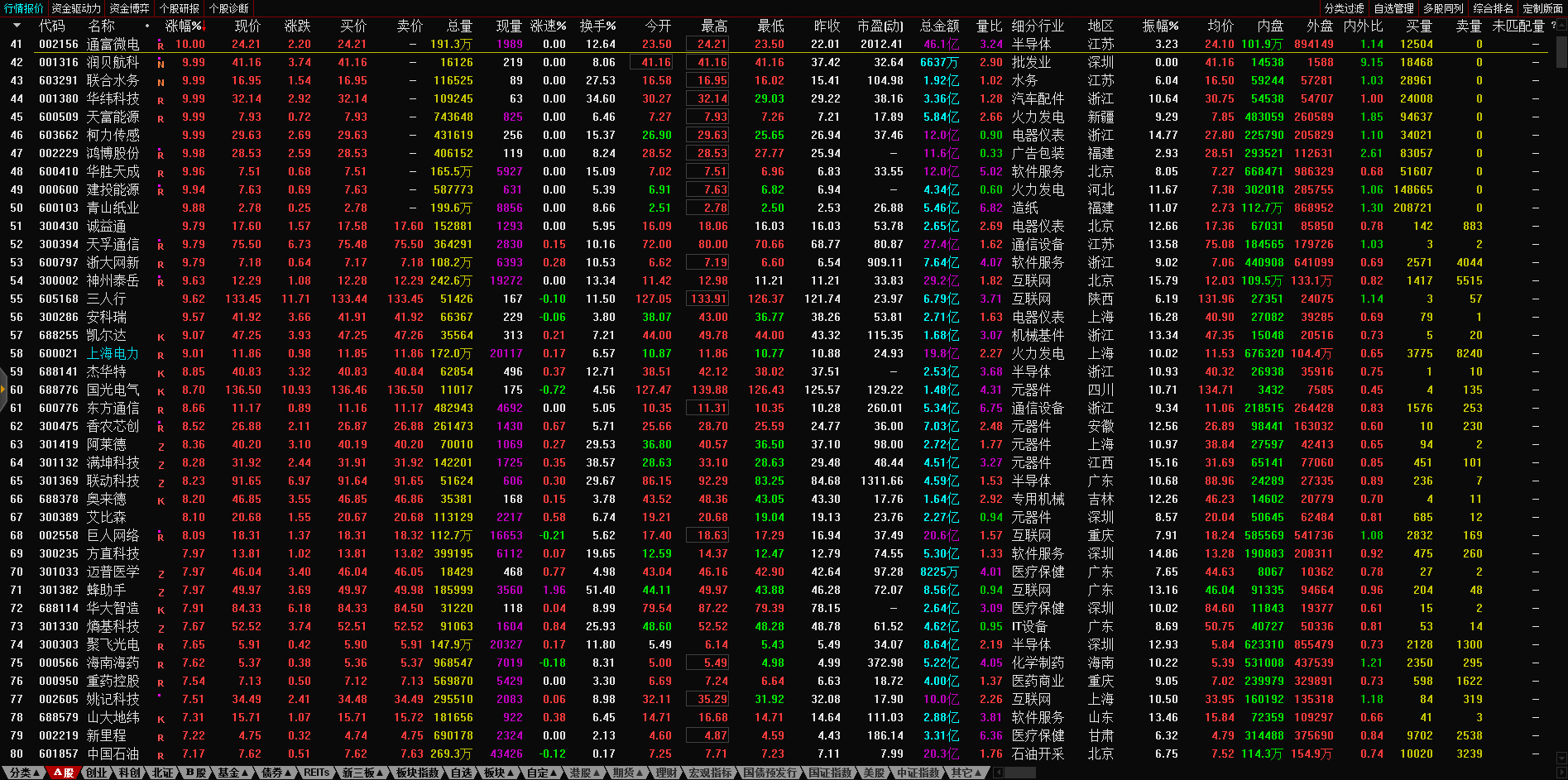Sort list by 总金额 column
Screen dimensions: 1568x780
[939, 26]
